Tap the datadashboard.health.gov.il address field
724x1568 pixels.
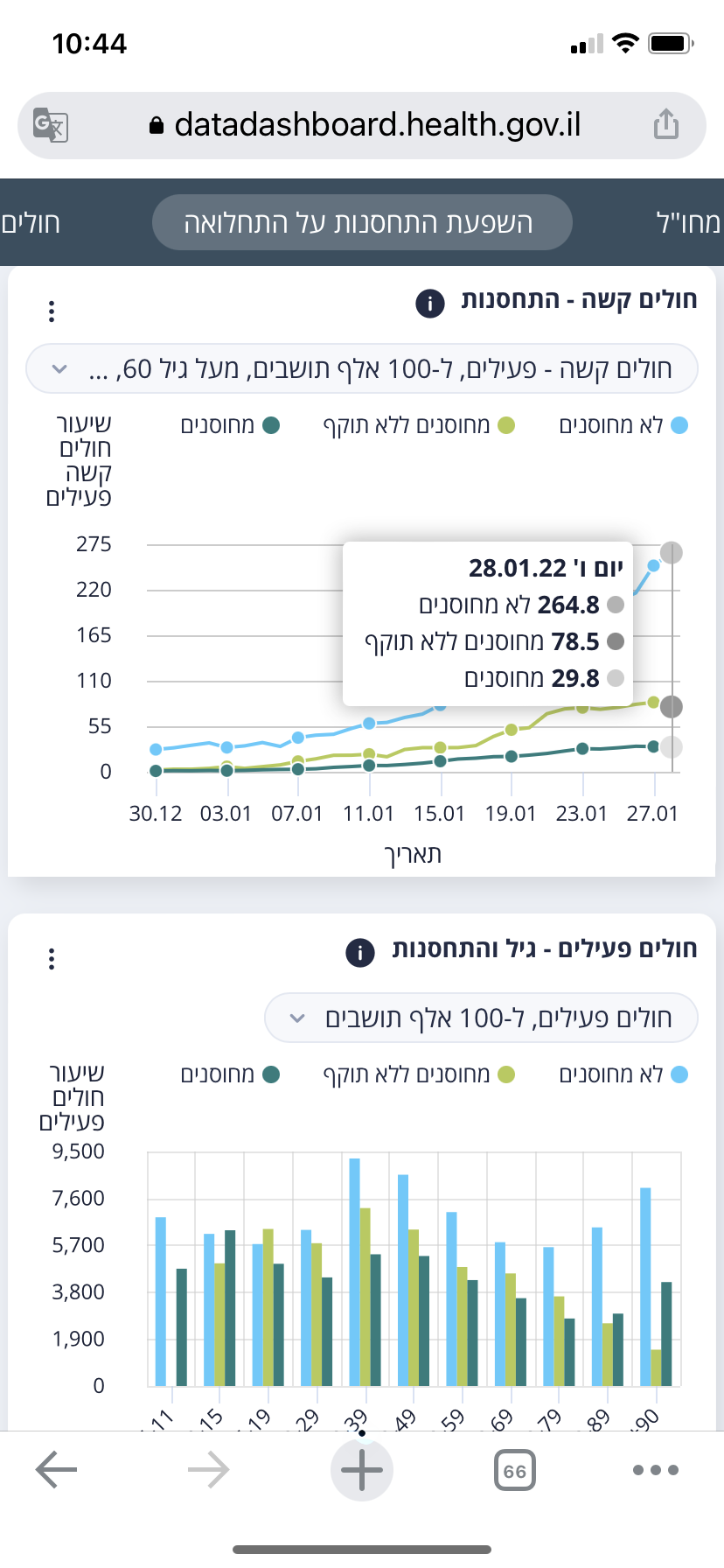point(376,125)
